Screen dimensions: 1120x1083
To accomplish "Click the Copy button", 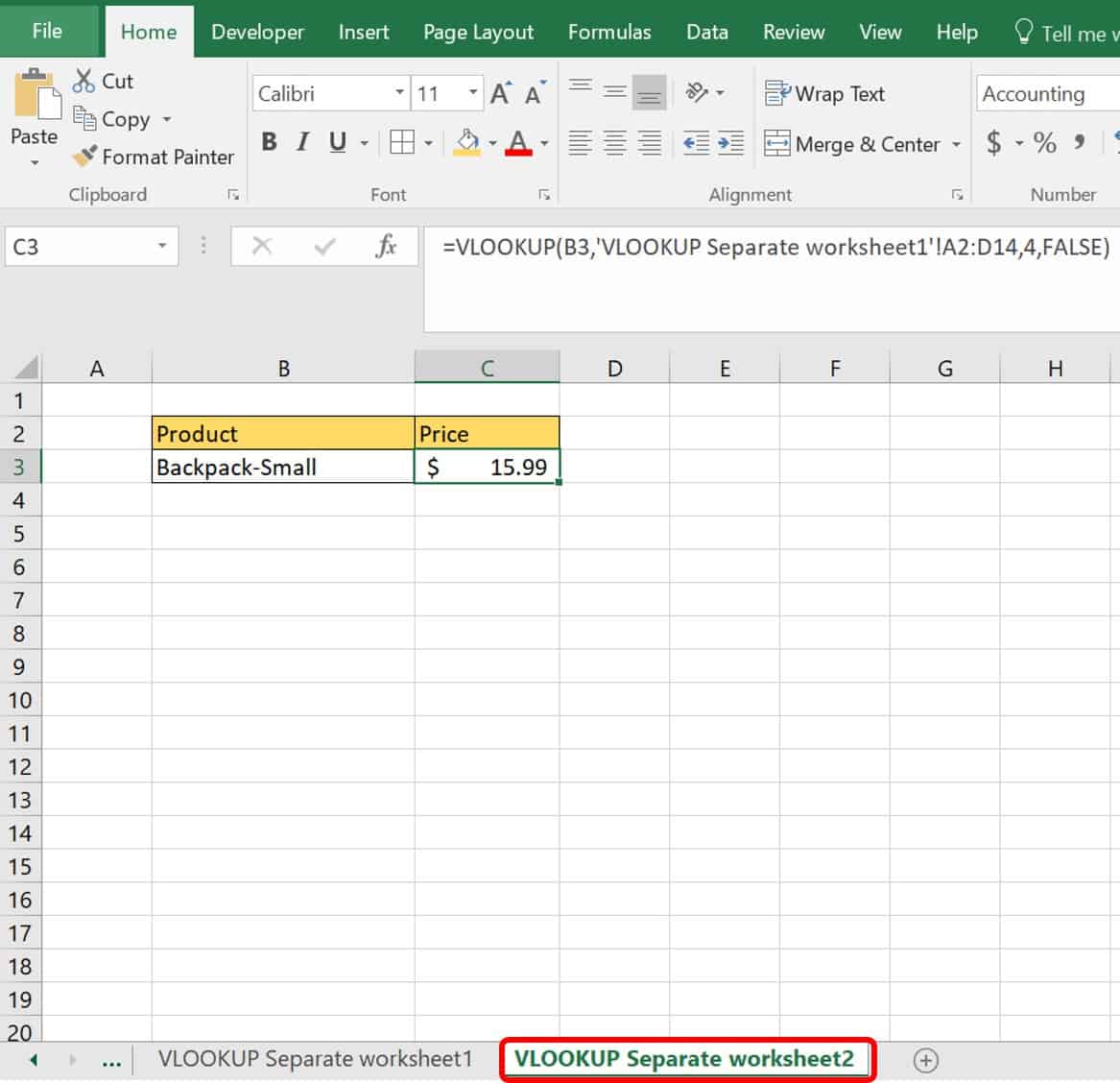I will 111,119.
